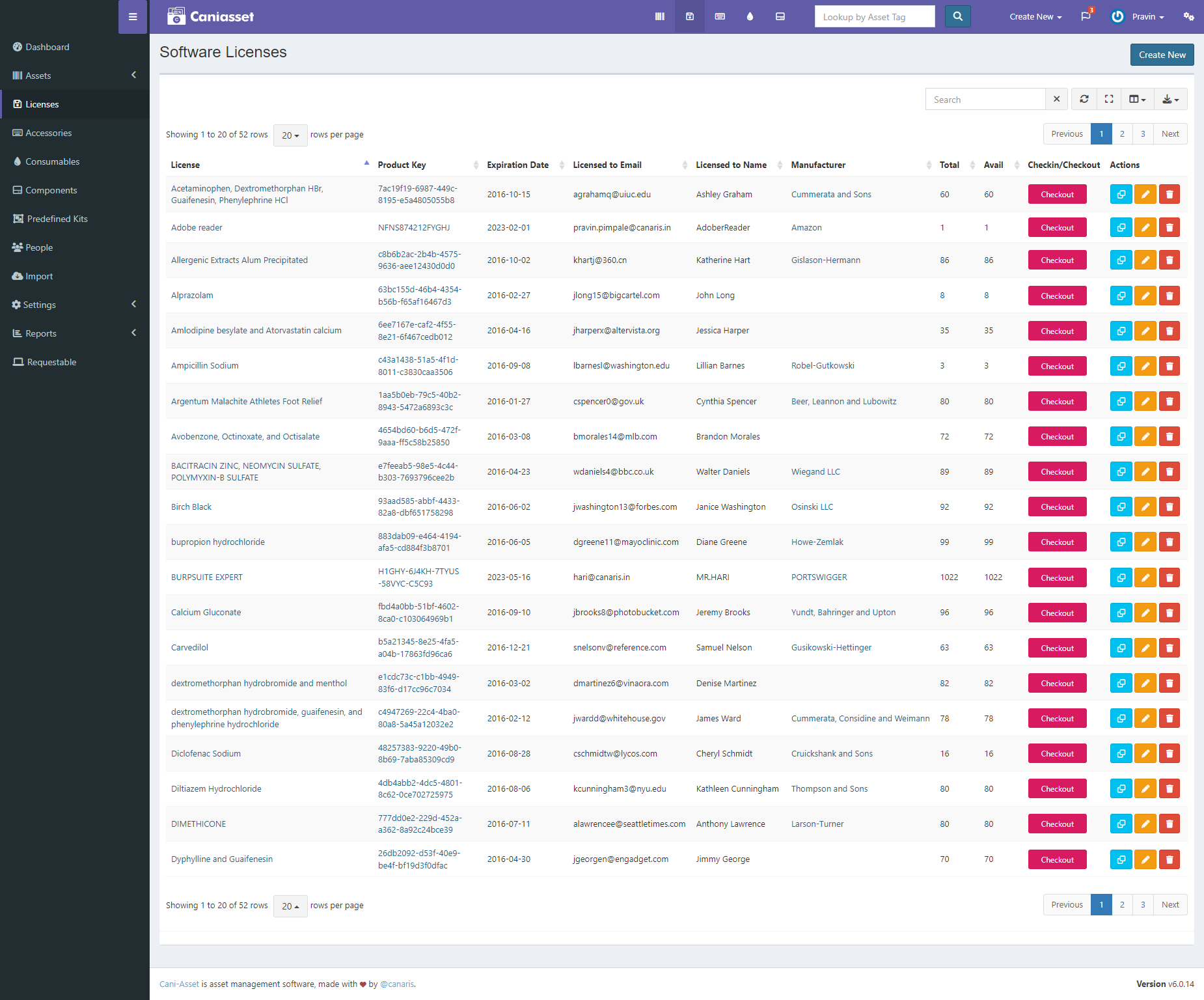Collapse the sidebar using hamburger icon

pos(133,16)
